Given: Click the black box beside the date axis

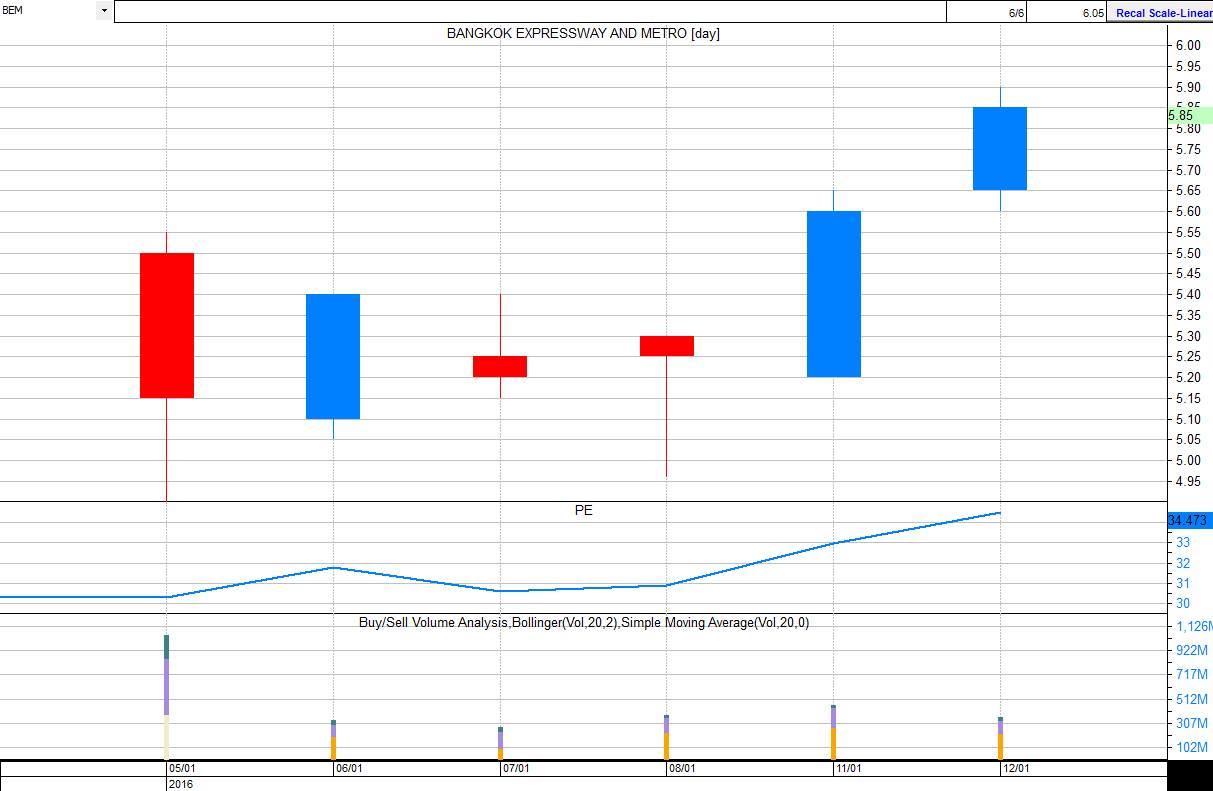Looking at the screenshot, I should [x=1190, y=776].
